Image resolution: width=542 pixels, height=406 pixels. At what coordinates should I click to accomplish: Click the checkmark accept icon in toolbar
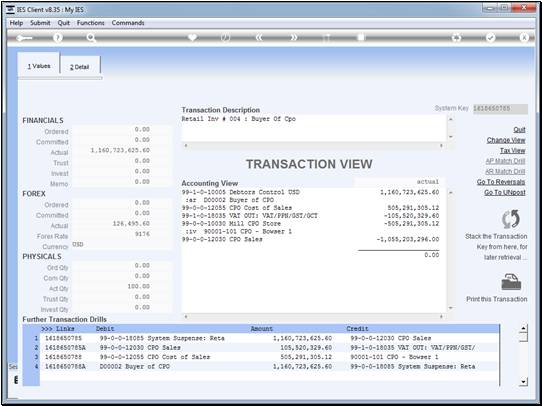pyautogui.click(x=490, y=38)
